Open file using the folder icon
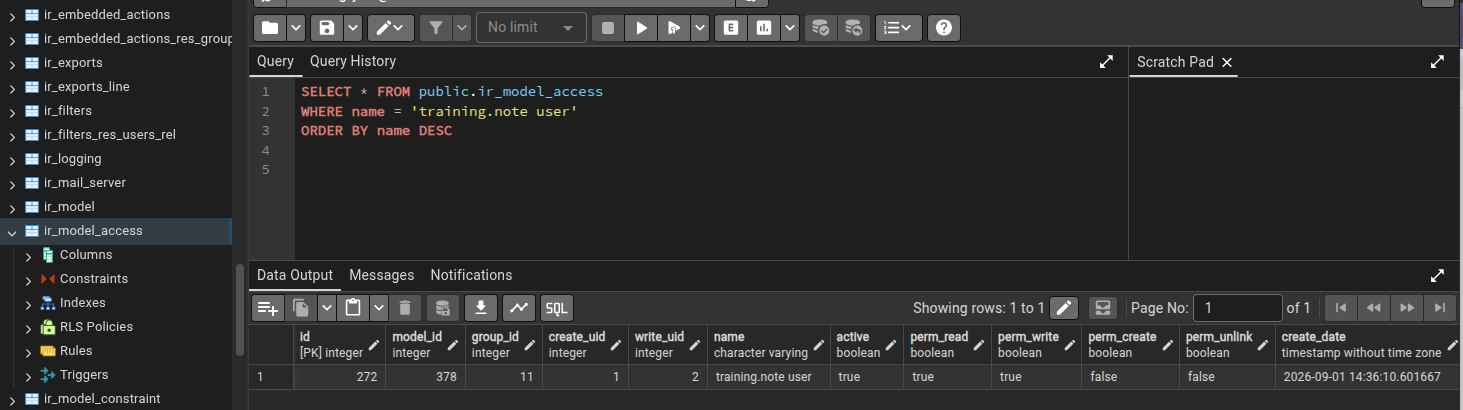The image size is (1463, 410). (271, 28)
